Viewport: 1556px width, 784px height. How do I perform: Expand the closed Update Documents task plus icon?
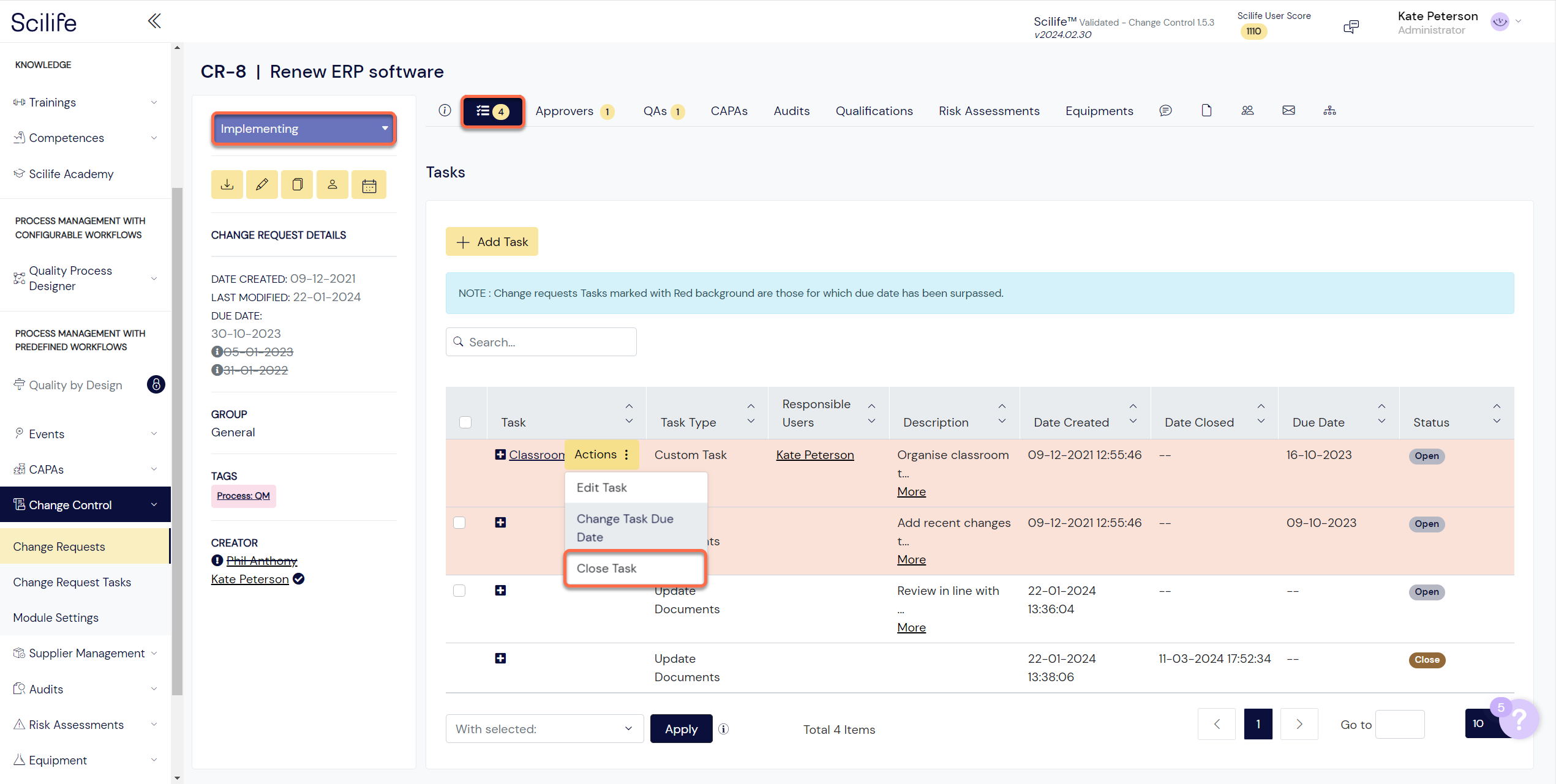coord(500,658)
